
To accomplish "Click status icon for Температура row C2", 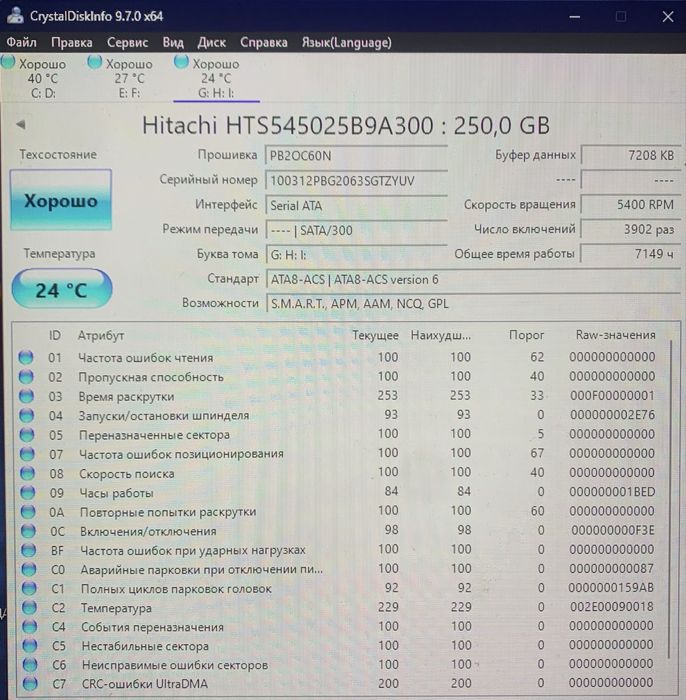I will tap(29, 608).
